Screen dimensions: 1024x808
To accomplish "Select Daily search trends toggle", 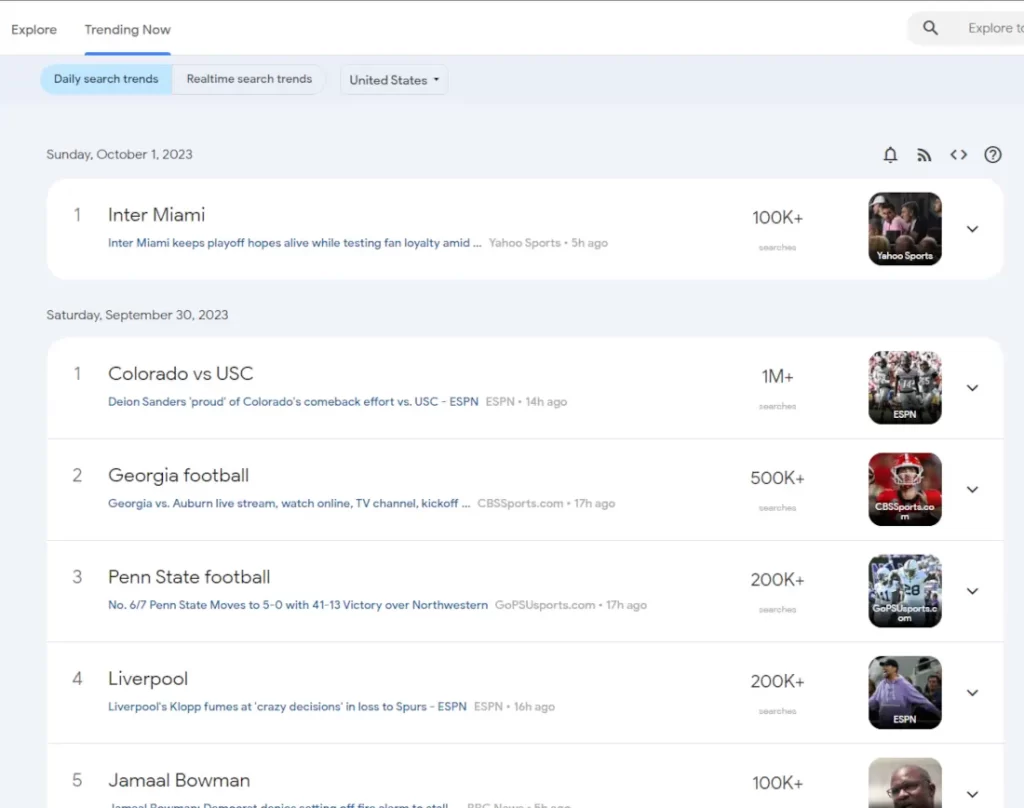I will pyautogui.click(x=106, y=79).
